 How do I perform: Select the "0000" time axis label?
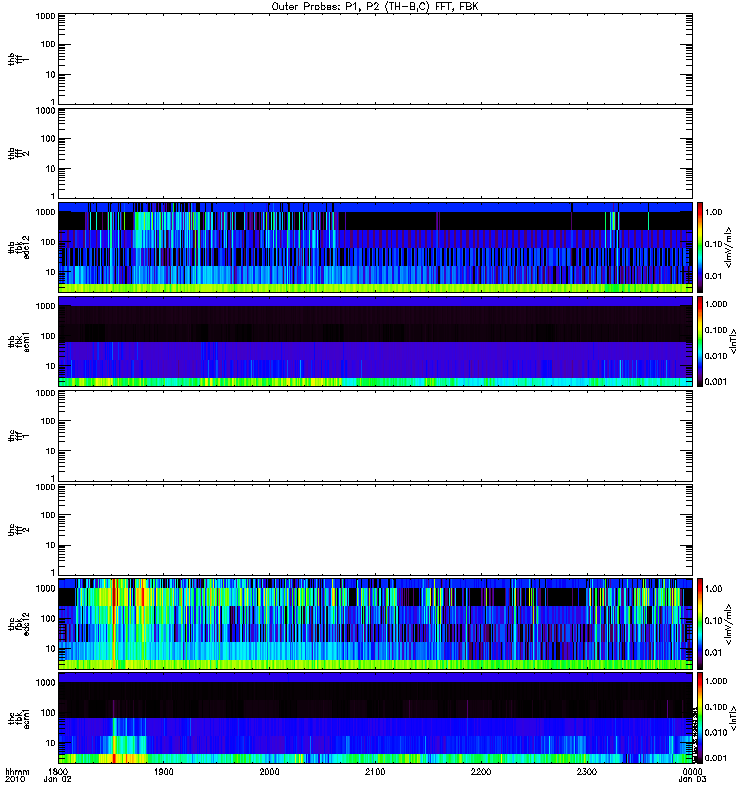pyautogui.click(x=692, y=771)
